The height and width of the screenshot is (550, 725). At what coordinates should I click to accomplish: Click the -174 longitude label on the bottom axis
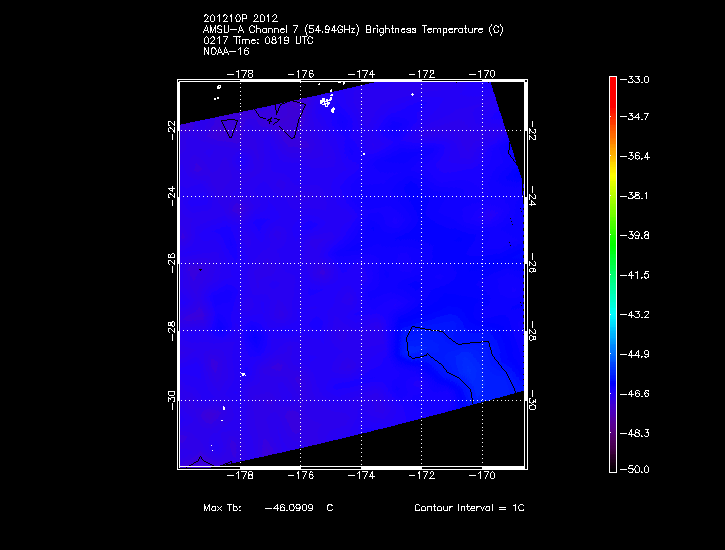[x=362, y=476]
